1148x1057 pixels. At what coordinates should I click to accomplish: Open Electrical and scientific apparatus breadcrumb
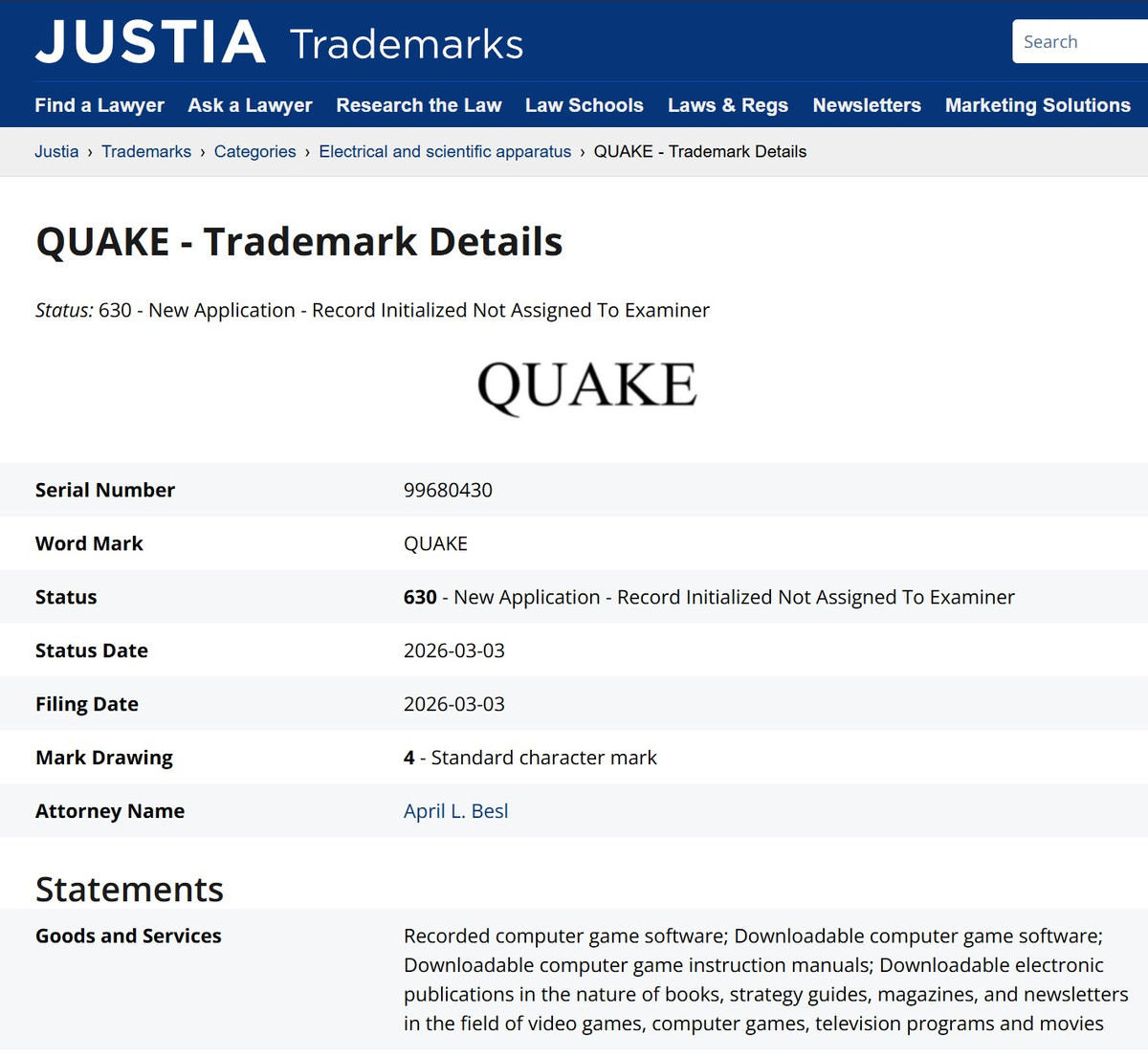tap(445, 151)
